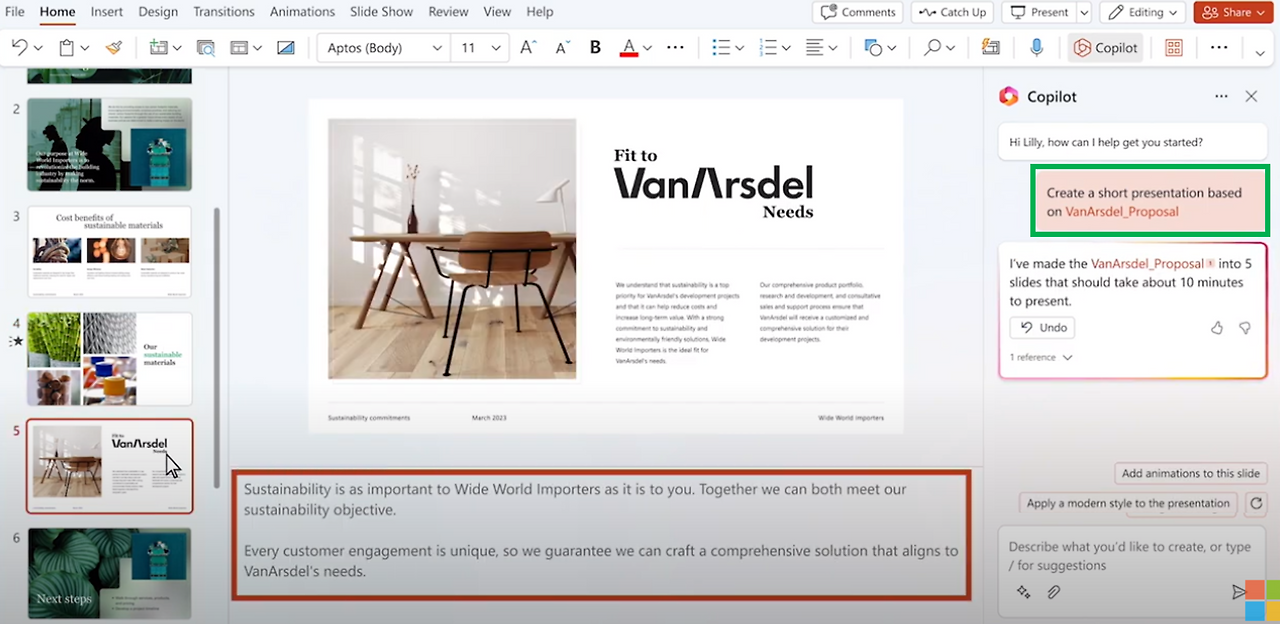Open the Paste options dropdown arrow
The image size is (1280, 624).
(85, 48)
